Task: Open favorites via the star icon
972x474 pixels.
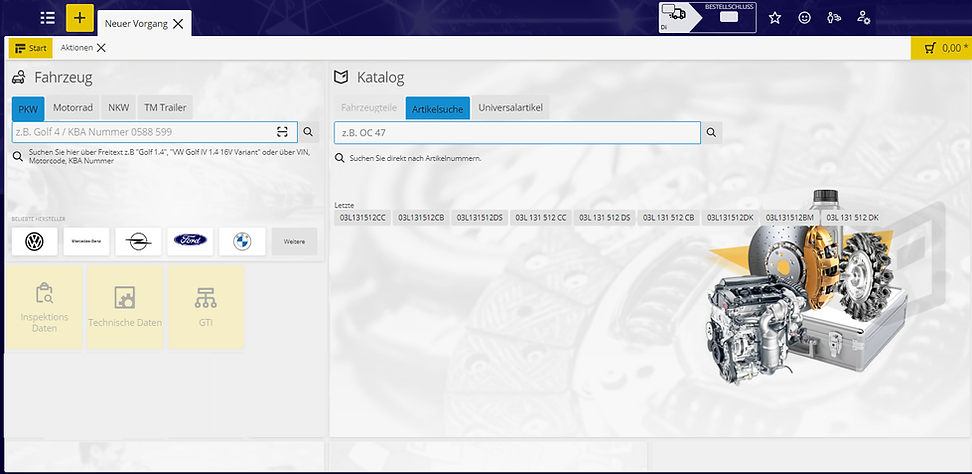Action: (x=775, y=18)
